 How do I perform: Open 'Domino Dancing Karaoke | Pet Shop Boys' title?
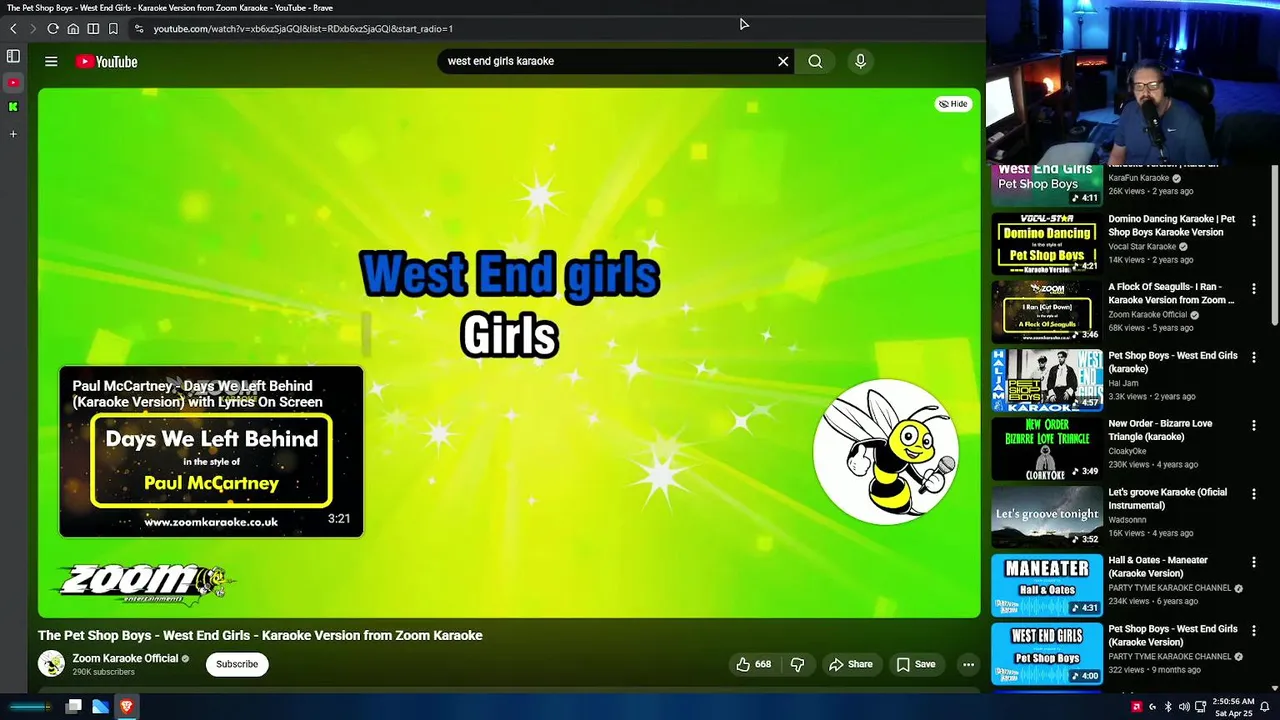[1171, 225]
